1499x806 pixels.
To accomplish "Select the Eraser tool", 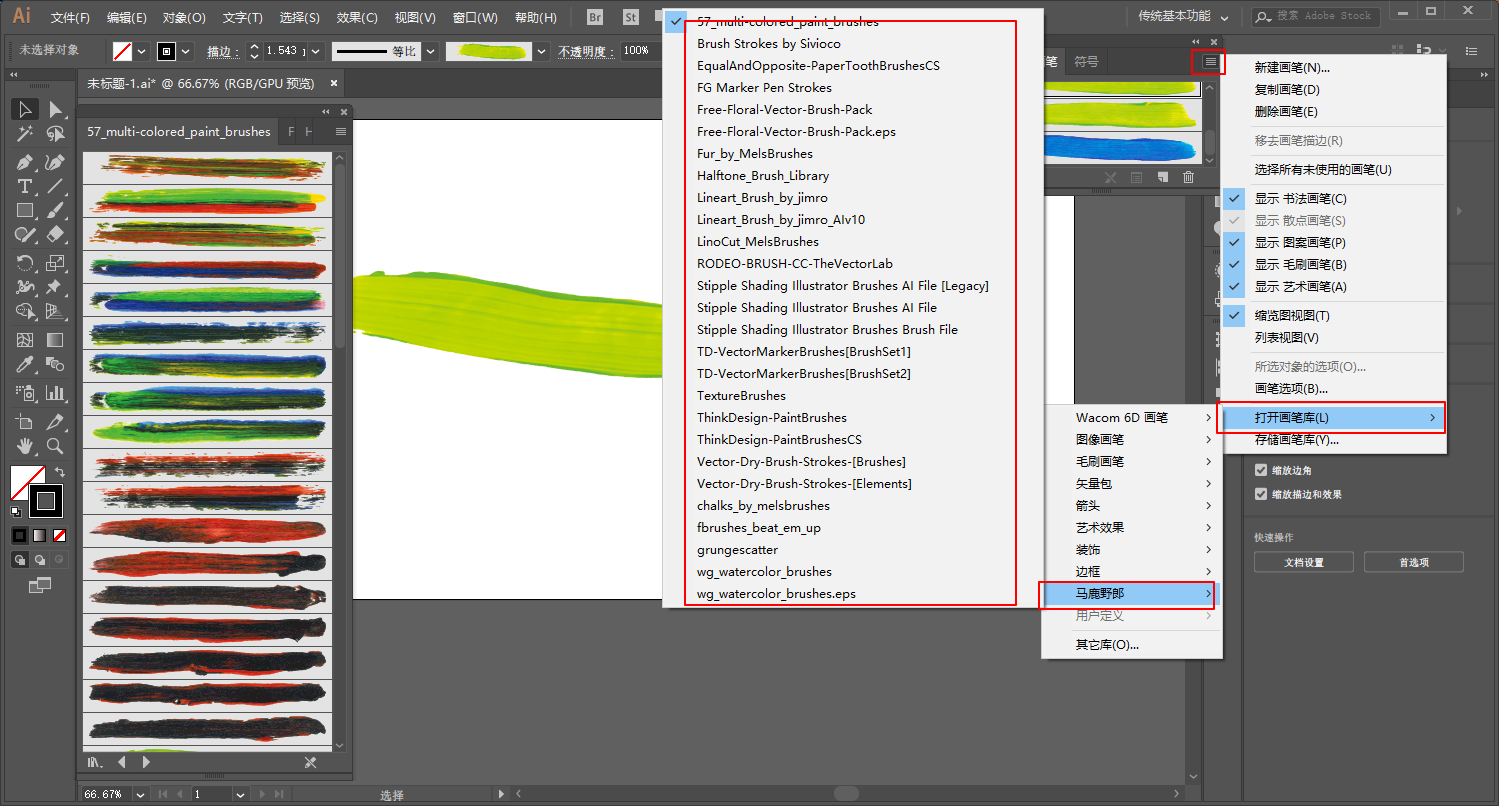I will (x=55, y=234).
